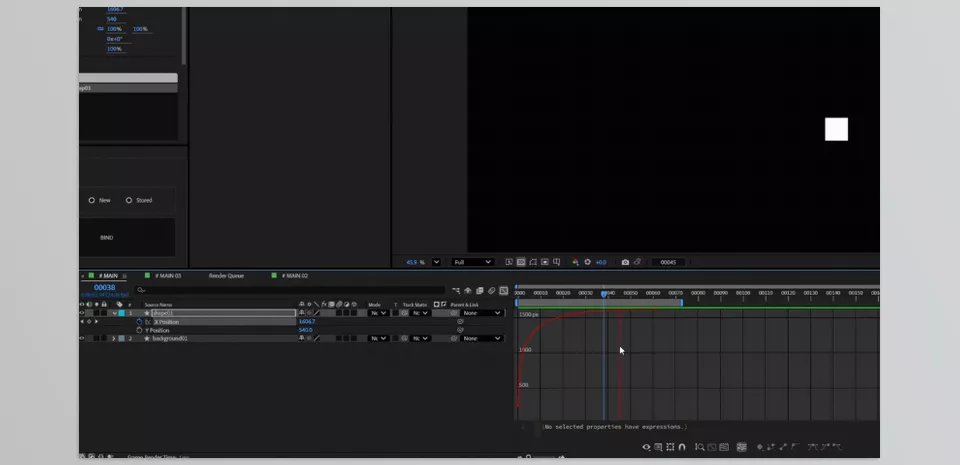Click the Fit all graphs to view icon

[x=724, y=447]
